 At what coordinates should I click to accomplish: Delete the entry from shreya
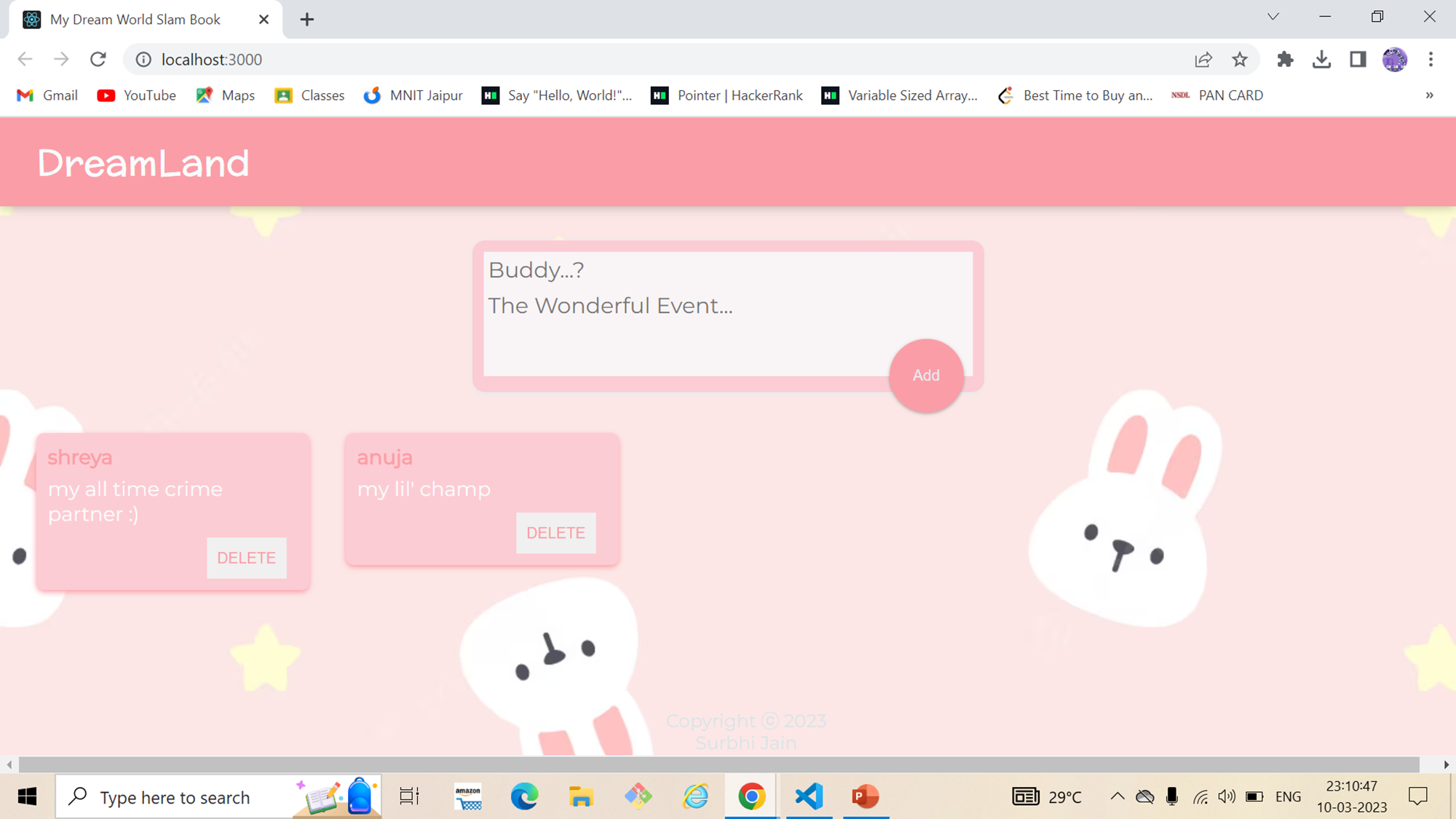pos(246,558)
